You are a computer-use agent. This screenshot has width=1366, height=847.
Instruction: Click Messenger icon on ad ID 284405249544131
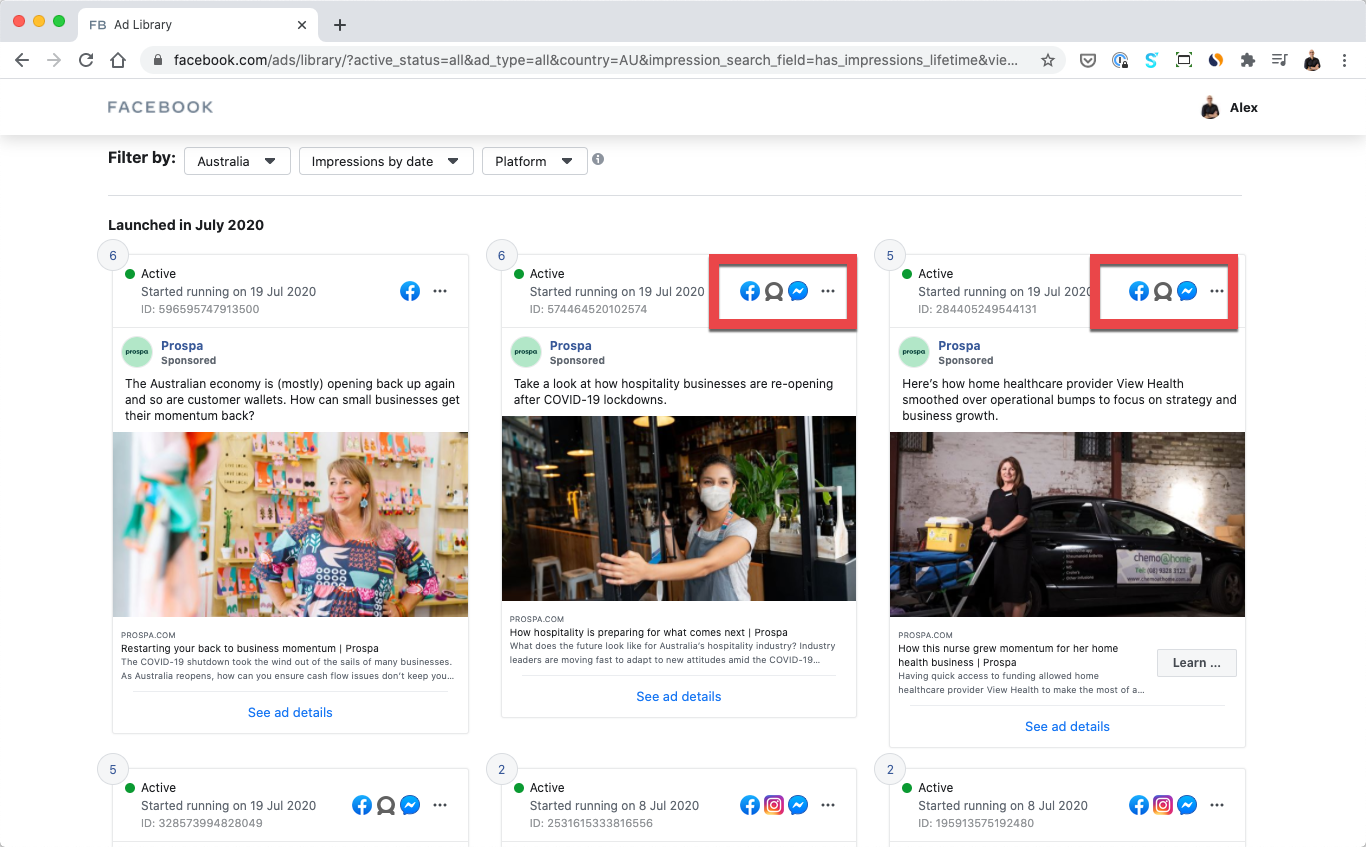[x=1187, y=291]
